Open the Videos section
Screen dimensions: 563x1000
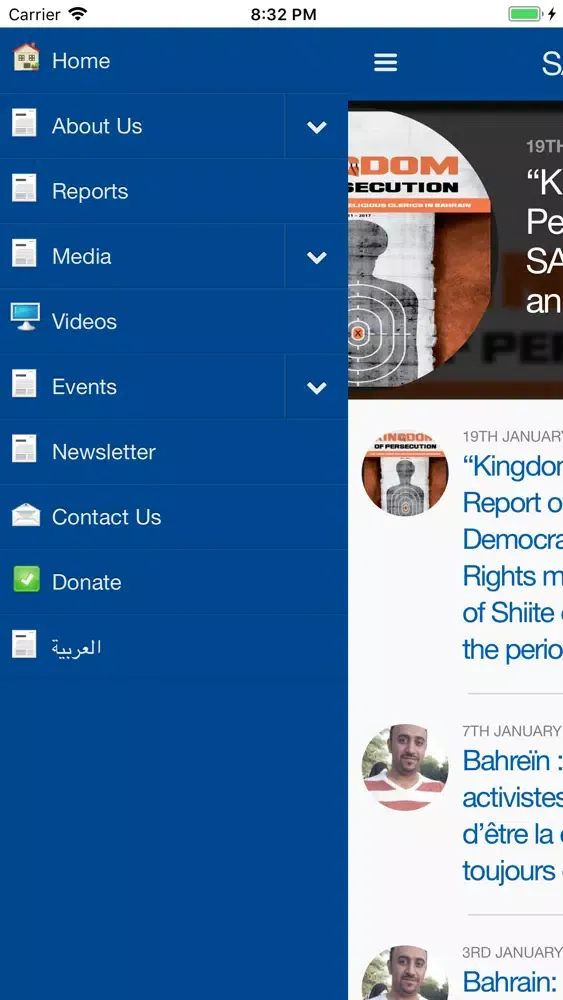click(174, 321)
